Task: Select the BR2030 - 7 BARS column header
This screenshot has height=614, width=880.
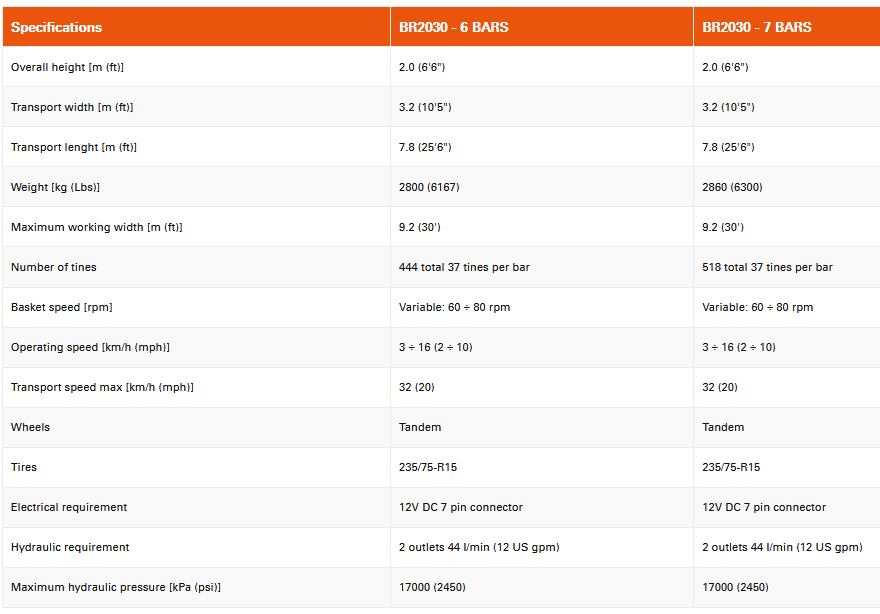Action: [757, 27]
